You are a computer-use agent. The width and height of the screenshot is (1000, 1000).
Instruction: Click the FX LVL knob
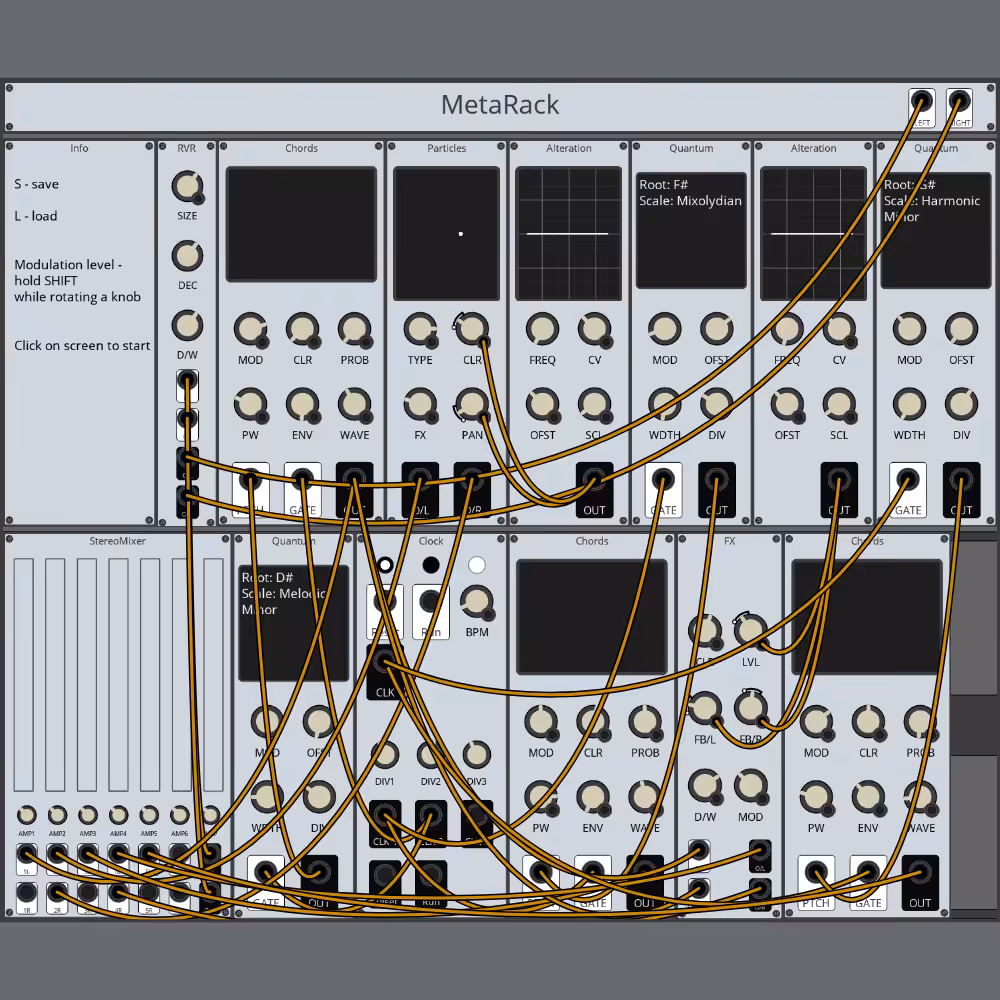(751, 630)
